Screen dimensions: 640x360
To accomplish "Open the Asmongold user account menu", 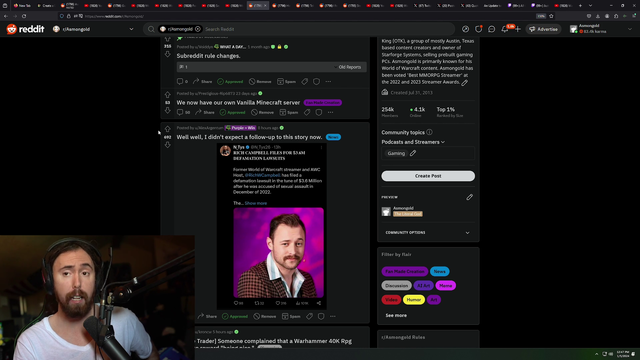I will click(x=602, y=29).
